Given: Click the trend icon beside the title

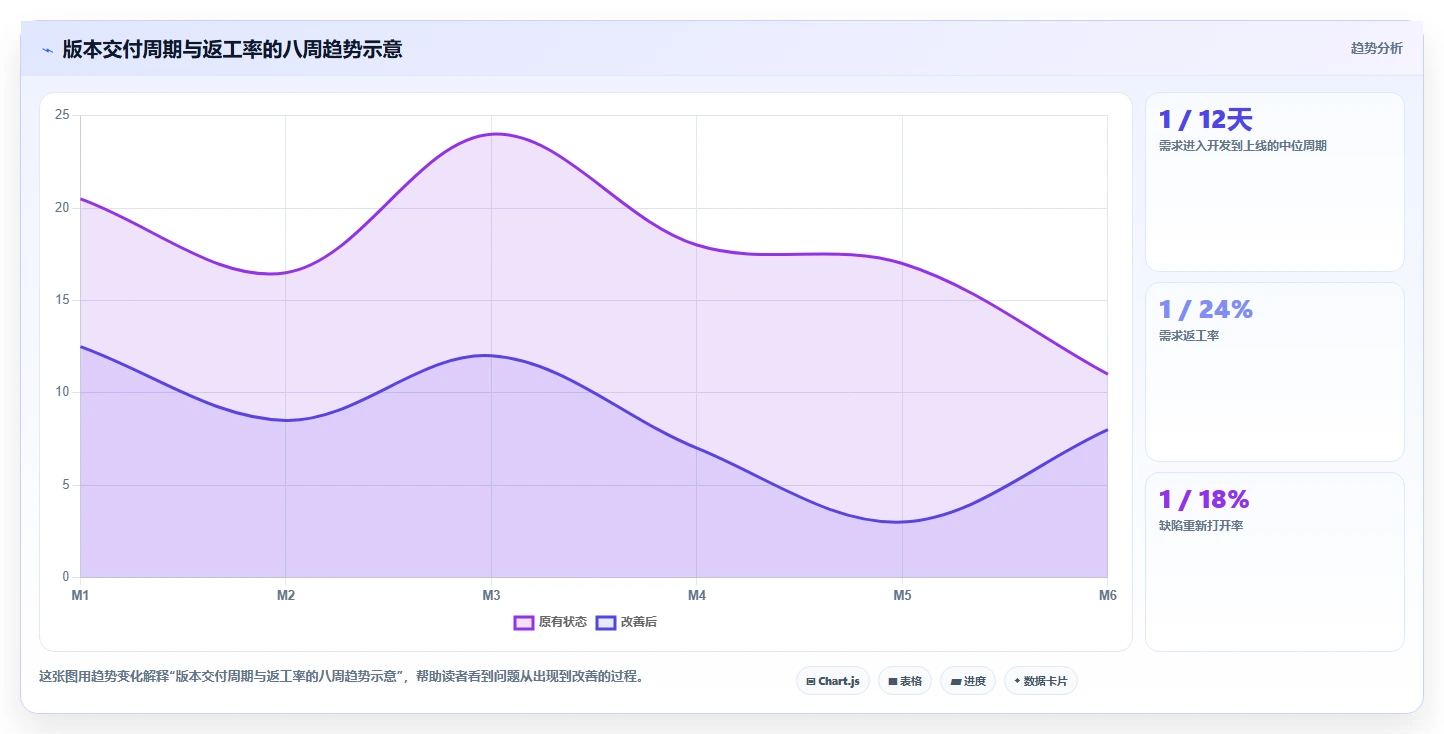Looking at the screenshot, I should tap(47, 49).
